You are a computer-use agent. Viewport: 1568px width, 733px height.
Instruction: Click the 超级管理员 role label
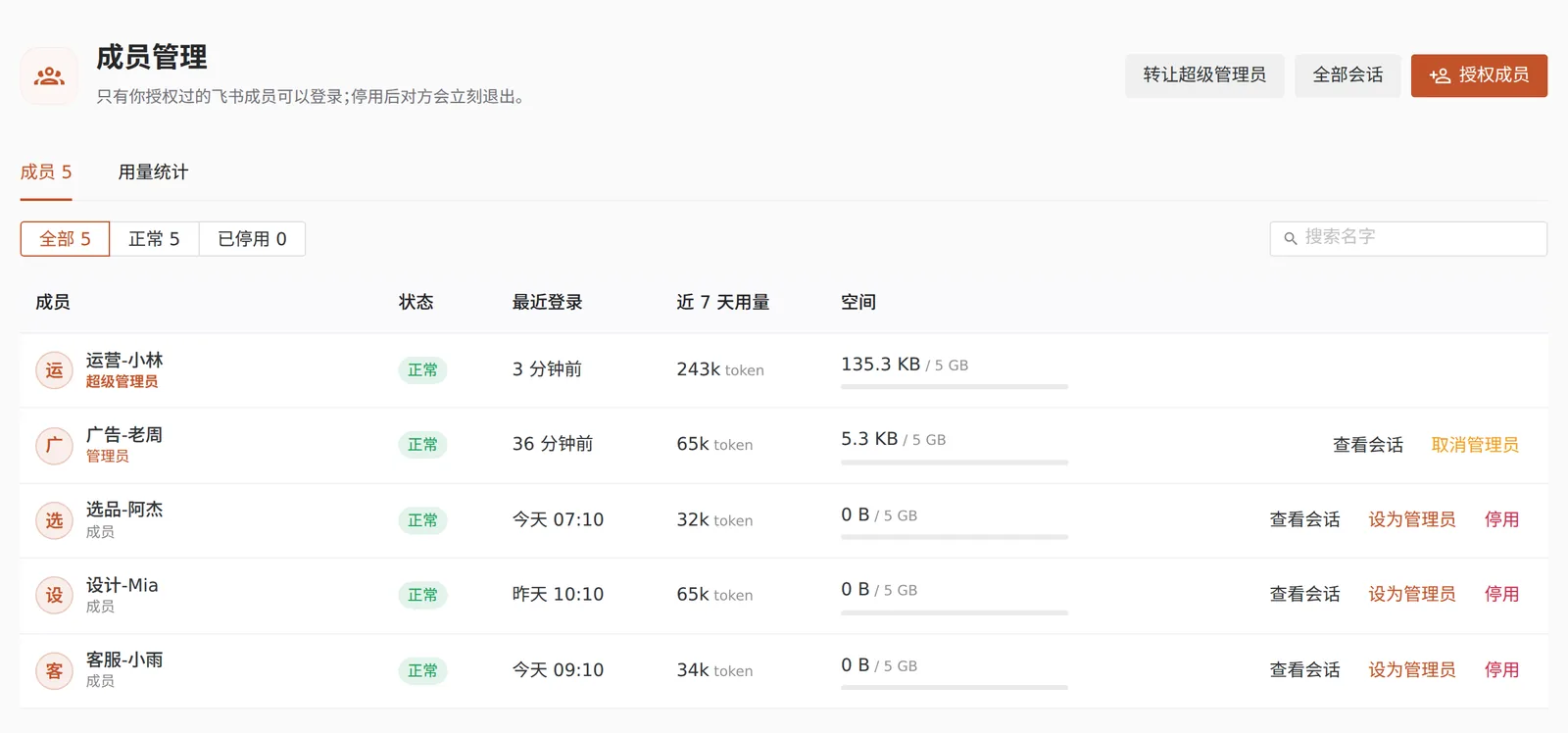coord(122,382)
